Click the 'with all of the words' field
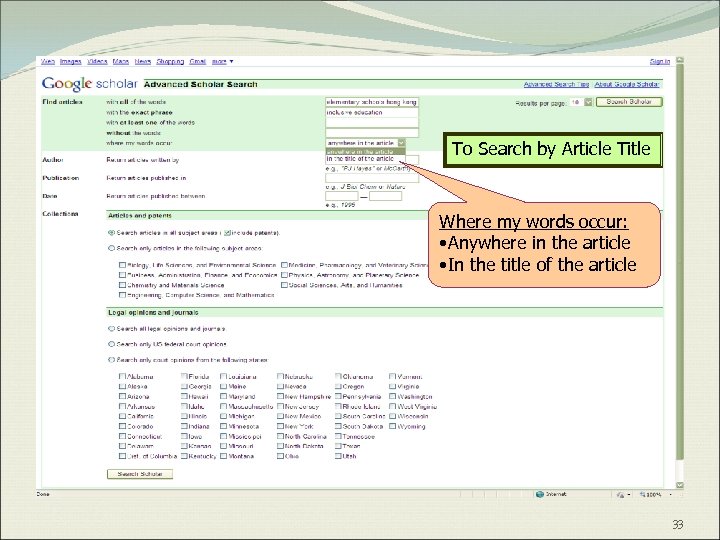This screenshot has height=540, width=720. pyautogui.click(x=372, y=102)
